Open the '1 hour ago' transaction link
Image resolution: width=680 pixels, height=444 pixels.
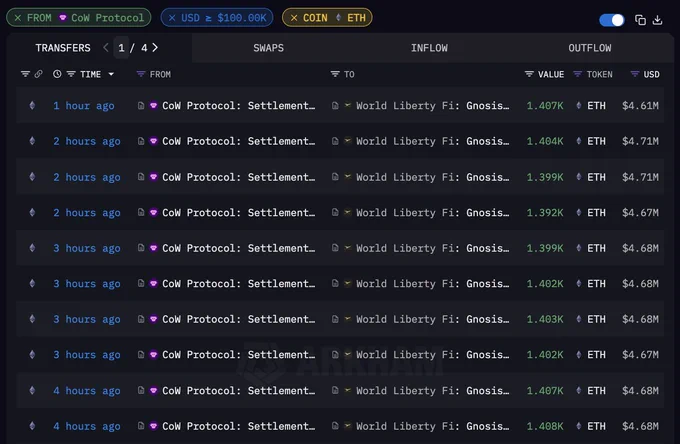pyautogui.click(x=84, y=105)
